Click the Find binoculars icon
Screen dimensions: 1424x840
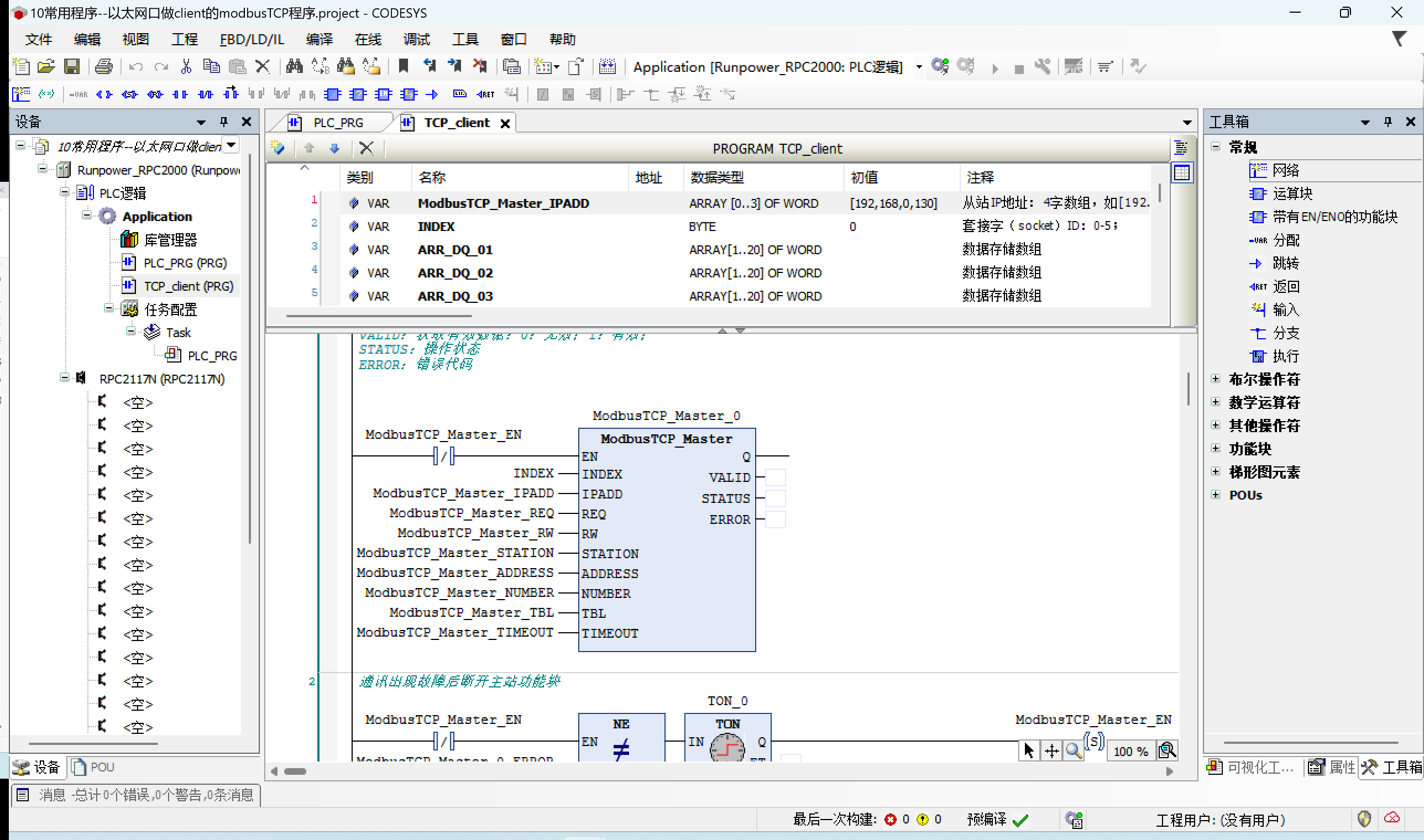tap(294, 67)
